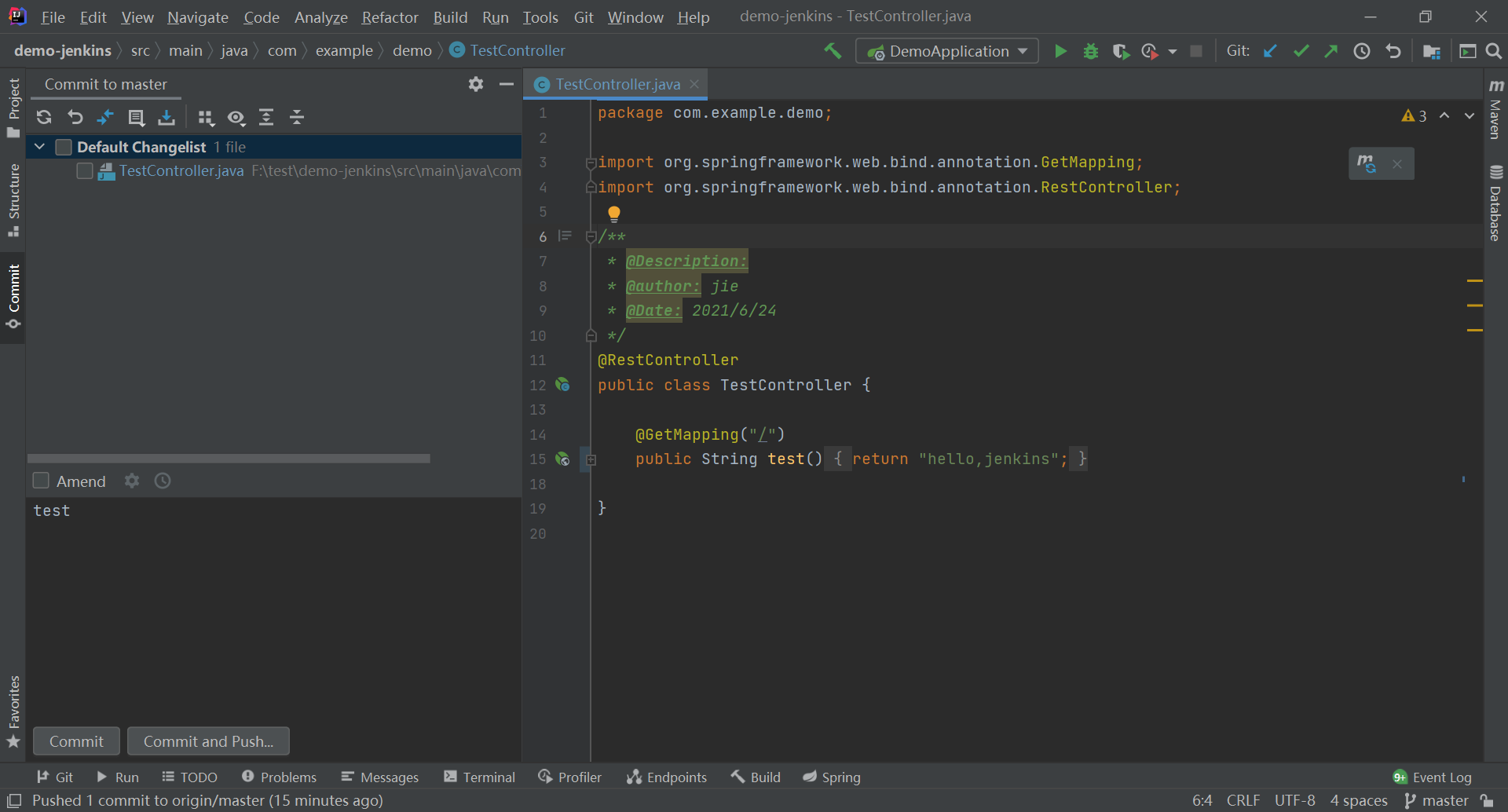Image resolution: width=1508 pixels, height=812 pixels.
Task: Click the Git Update Project arrow
Action: (1270, 51)
